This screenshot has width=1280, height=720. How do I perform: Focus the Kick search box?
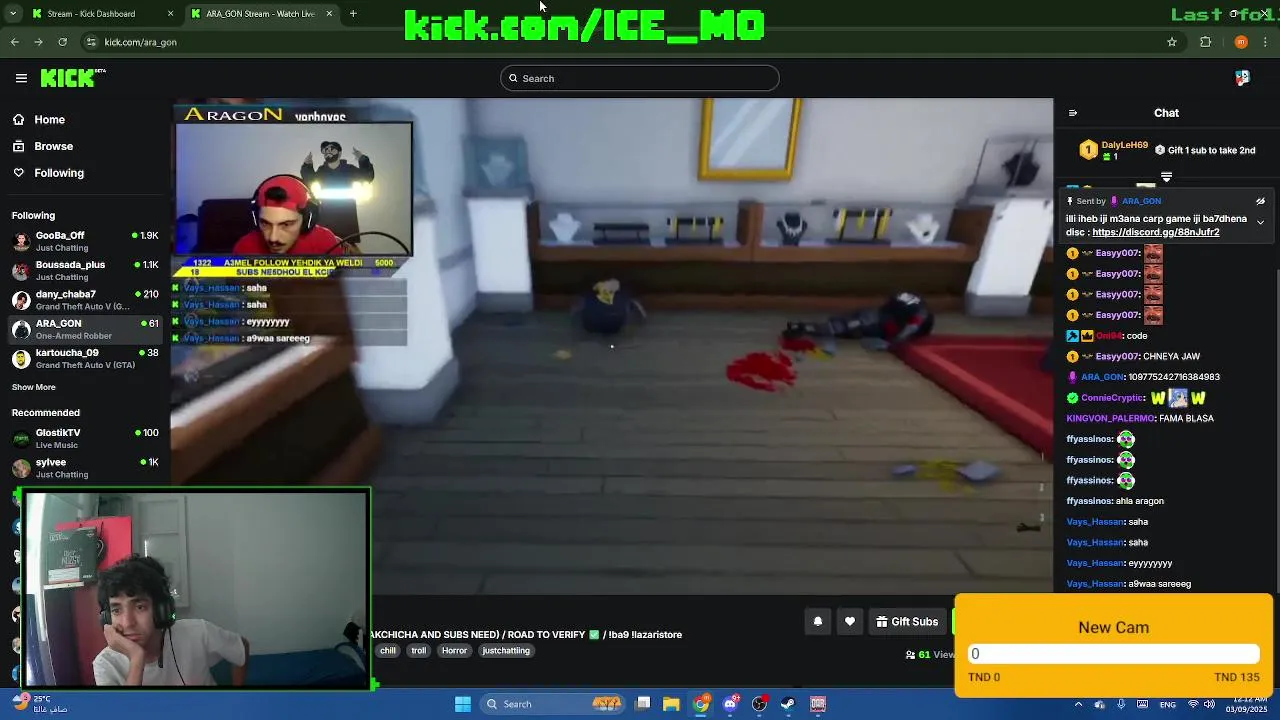tap(640, 78)
